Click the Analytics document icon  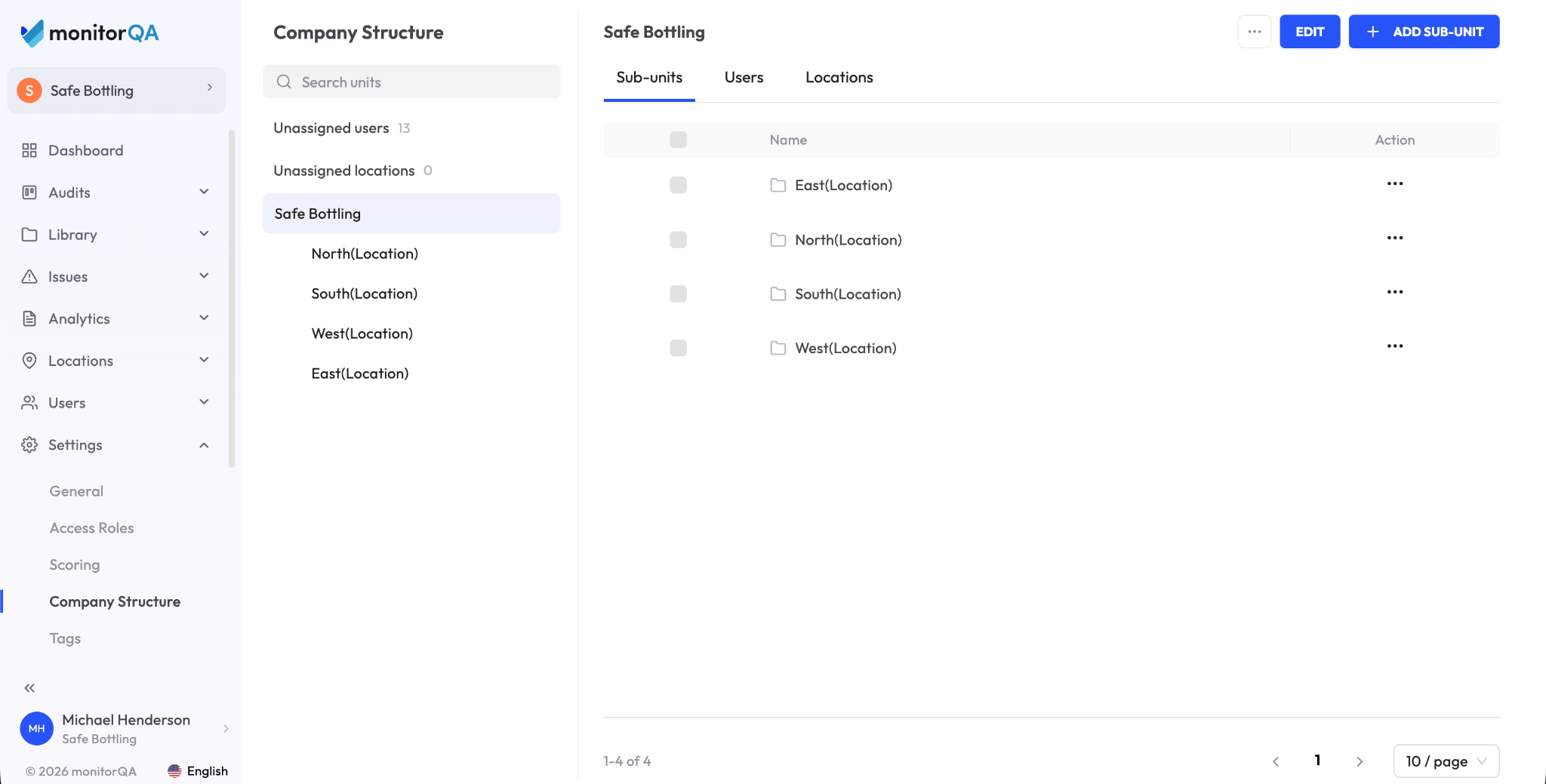click(29, 318)
